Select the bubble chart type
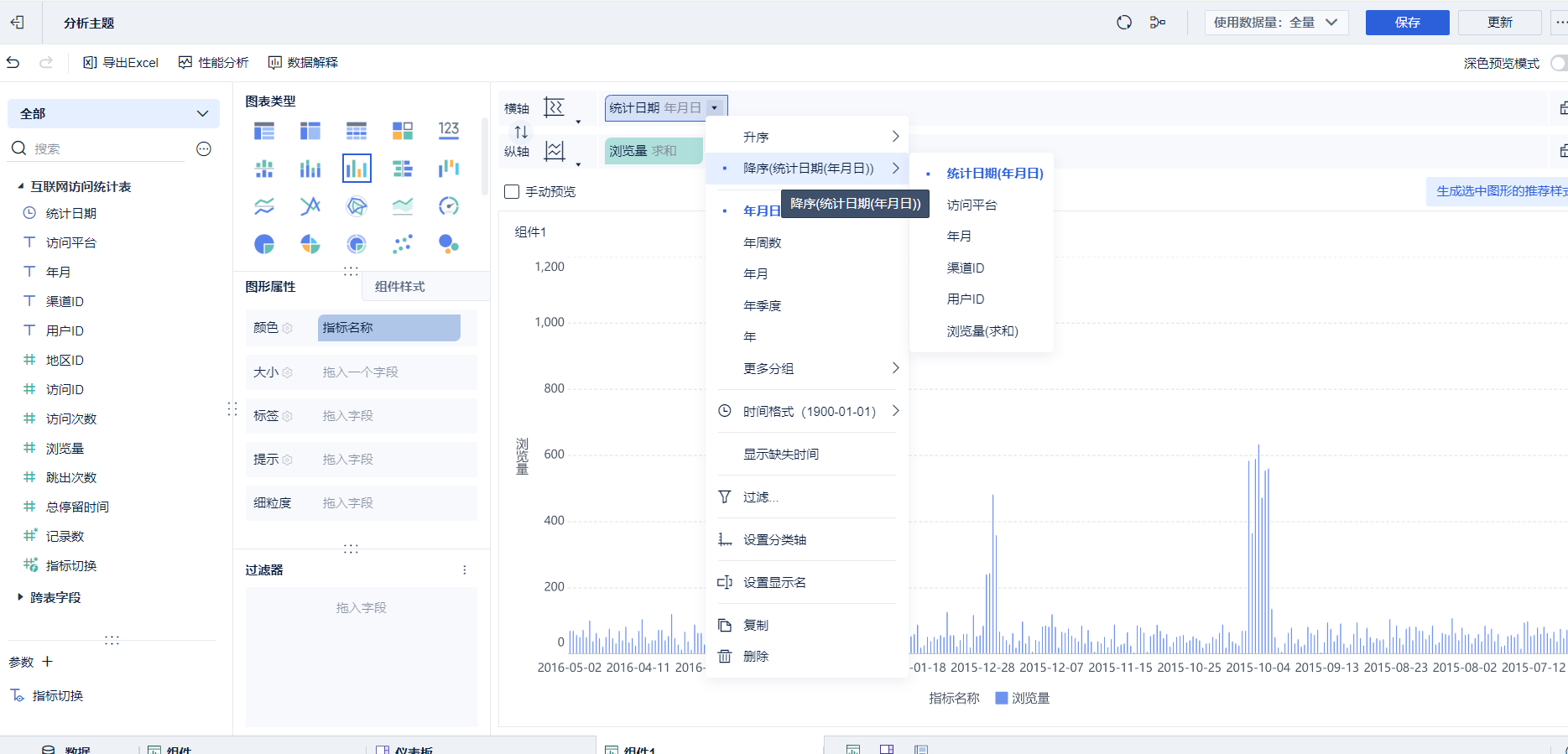1568x754 pixels. pyautogui.click(x=449, y=244)
